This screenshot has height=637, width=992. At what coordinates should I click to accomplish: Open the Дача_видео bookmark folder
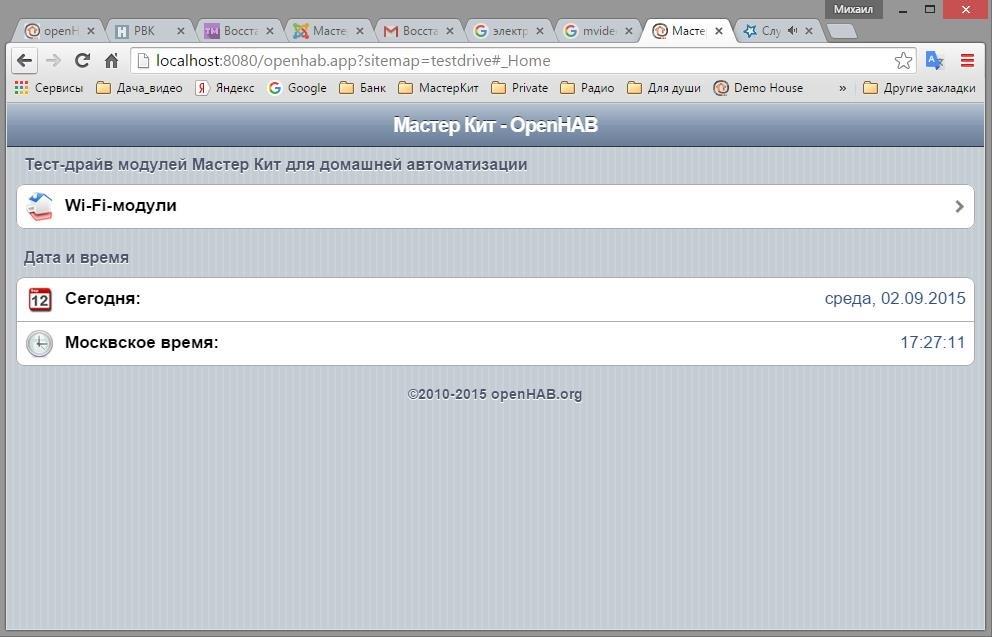(139, 88)
